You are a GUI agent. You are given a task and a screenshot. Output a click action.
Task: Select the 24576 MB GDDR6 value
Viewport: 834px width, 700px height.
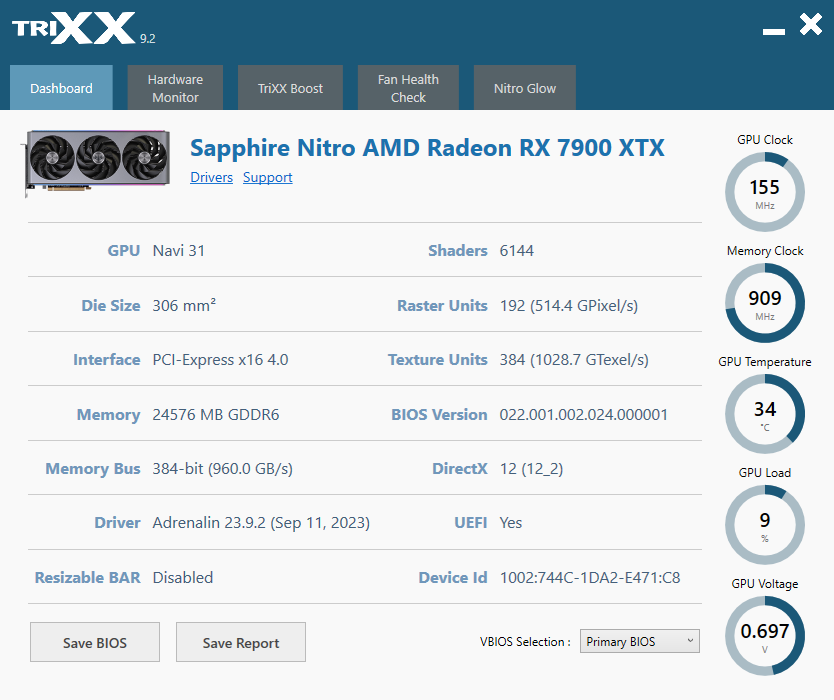215,414
